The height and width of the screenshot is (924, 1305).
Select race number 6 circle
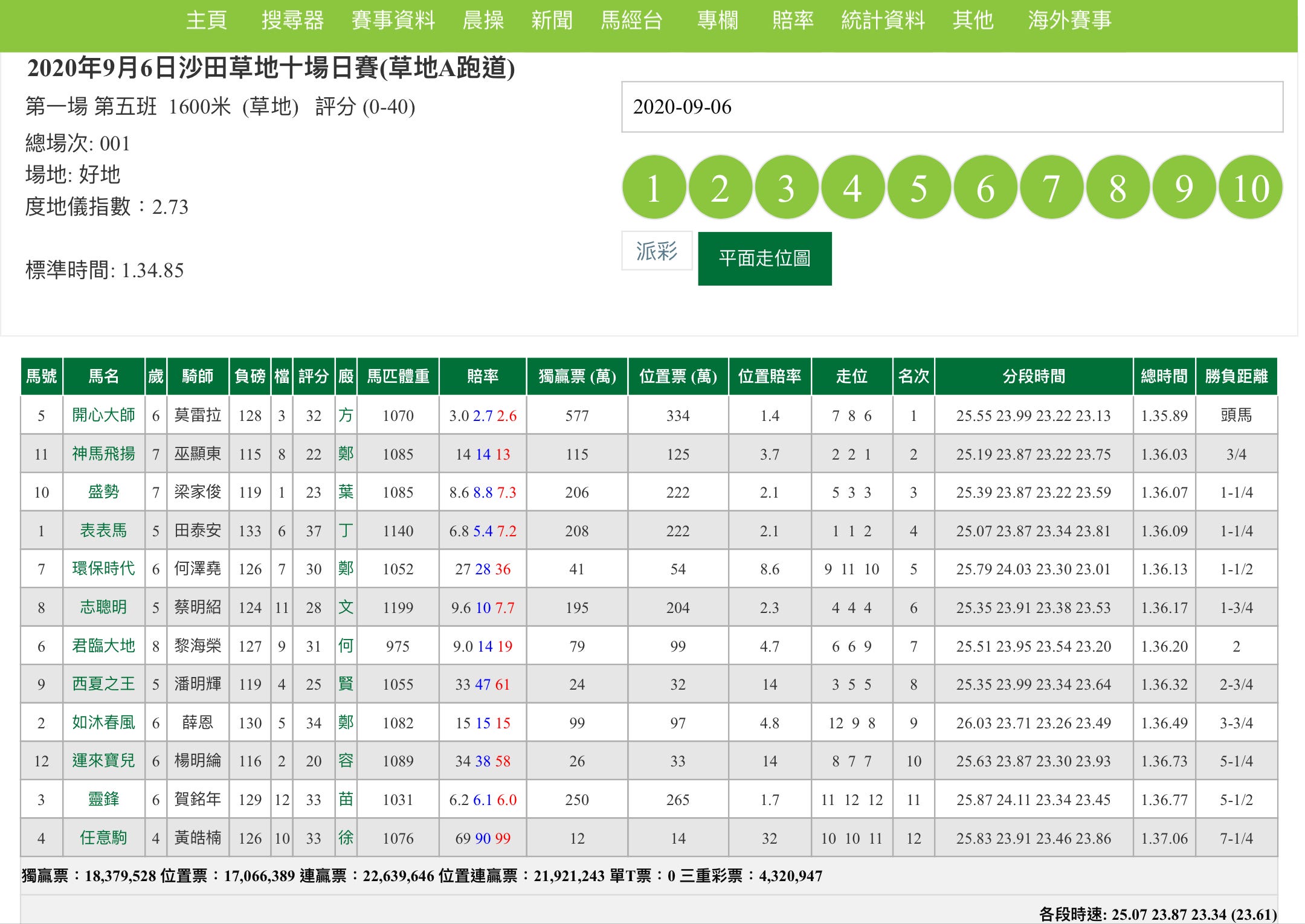tap(985, 188)
